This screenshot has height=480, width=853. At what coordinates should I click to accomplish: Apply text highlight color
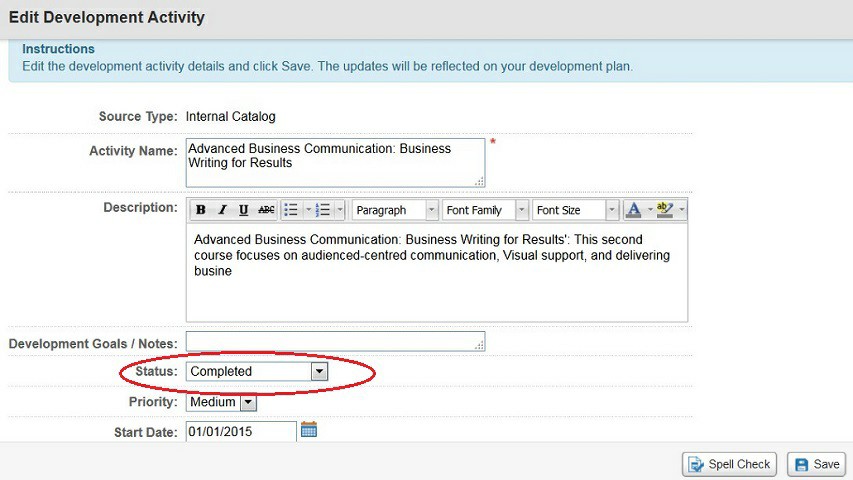(665, 210)
